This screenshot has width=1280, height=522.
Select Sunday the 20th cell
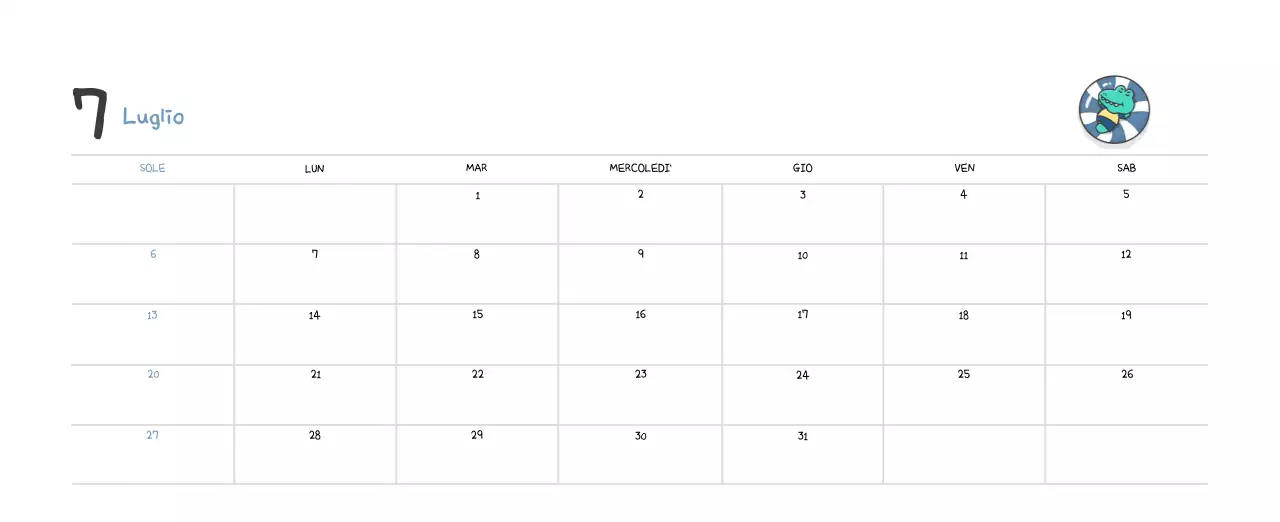coord(153,394)
